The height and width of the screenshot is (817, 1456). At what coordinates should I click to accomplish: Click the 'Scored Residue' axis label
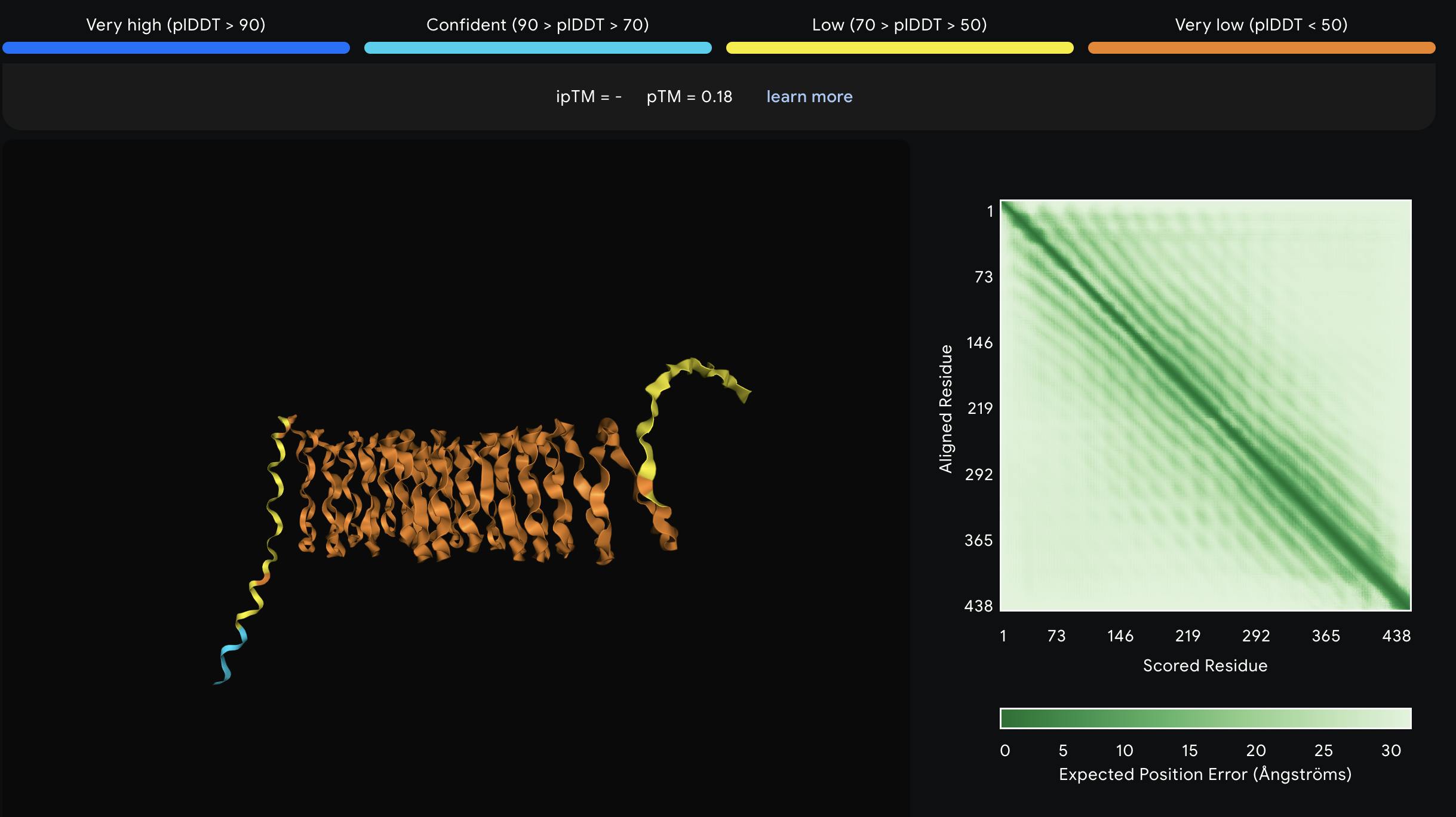coord(1205,665)
